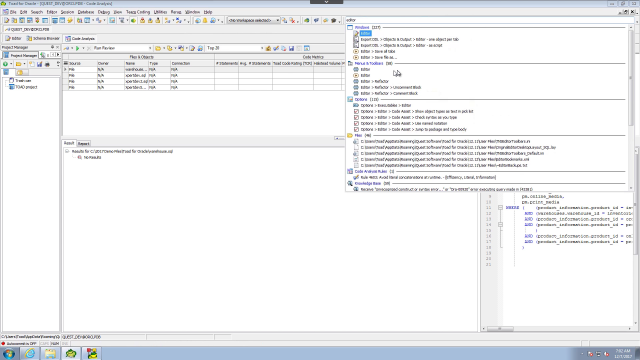Open the Database menu
Screen dimensions: 640x360
86,12
